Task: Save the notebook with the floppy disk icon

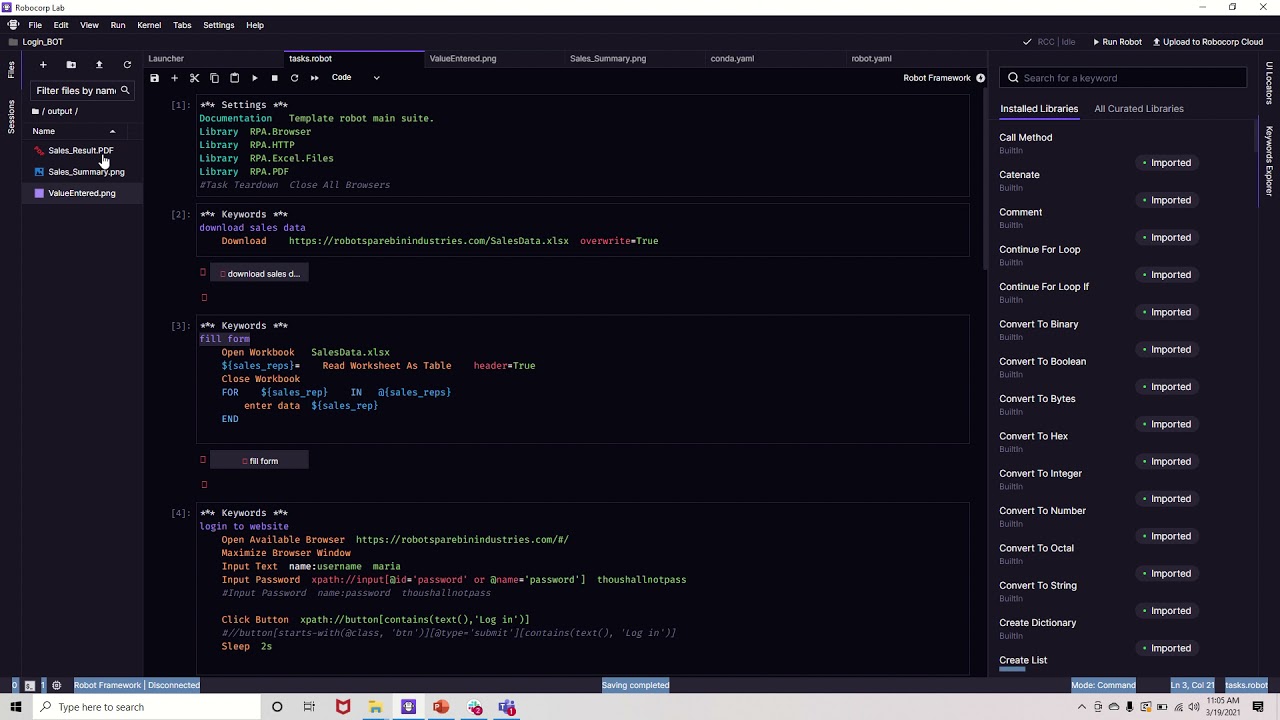Action: 154,78
